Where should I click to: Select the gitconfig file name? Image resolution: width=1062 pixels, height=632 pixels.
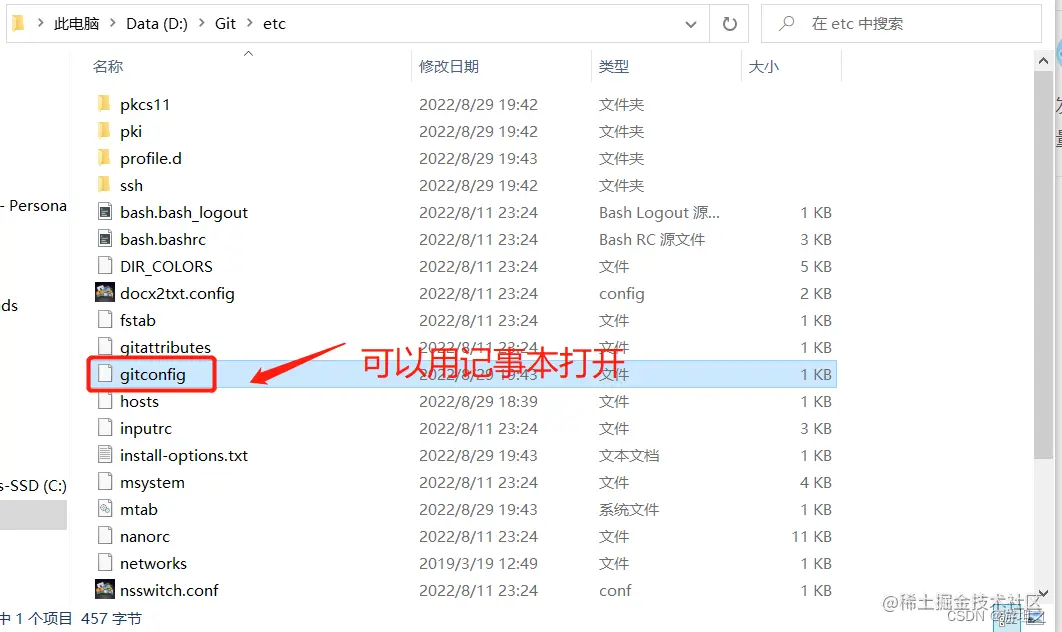coord(152,375)
